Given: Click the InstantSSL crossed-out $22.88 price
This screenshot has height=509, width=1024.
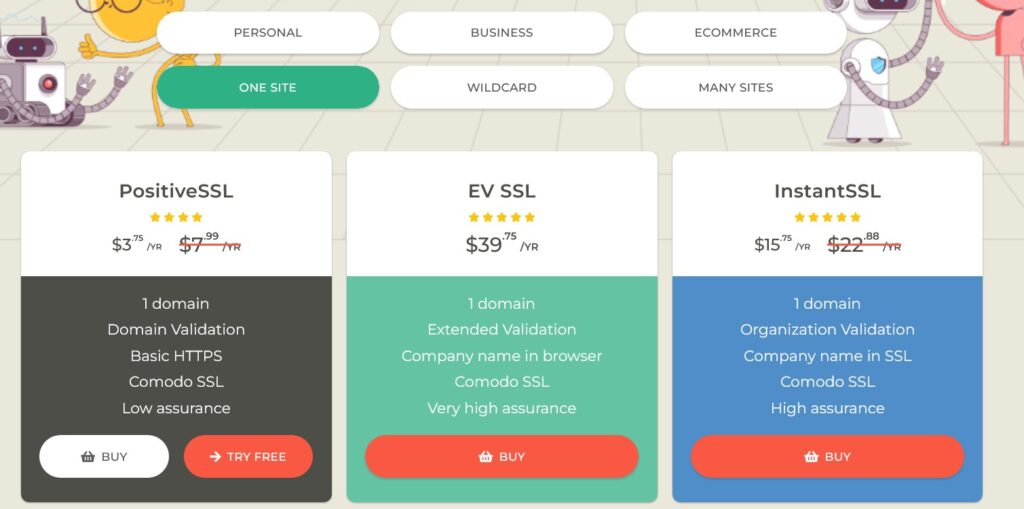Looking at the screenshot, I should 864,244.
